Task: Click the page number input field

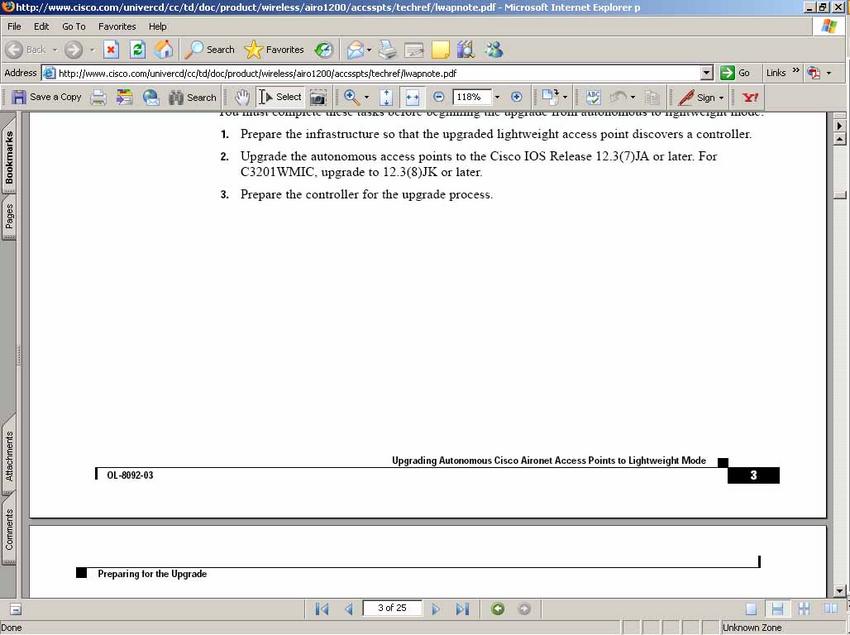Action: tap(392, 608)
